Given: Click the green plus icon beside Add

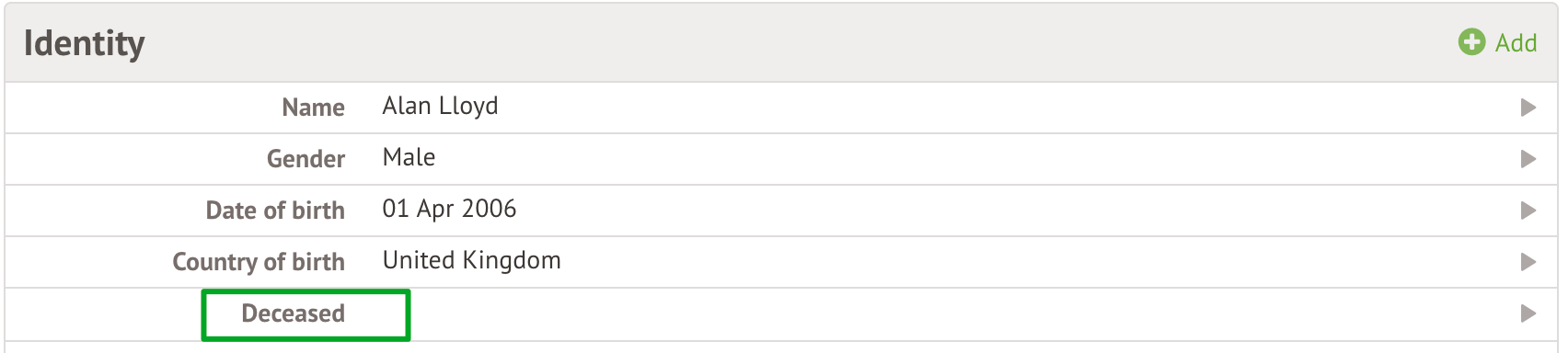Looking at the screenshot, I should tap(1471, 42).
